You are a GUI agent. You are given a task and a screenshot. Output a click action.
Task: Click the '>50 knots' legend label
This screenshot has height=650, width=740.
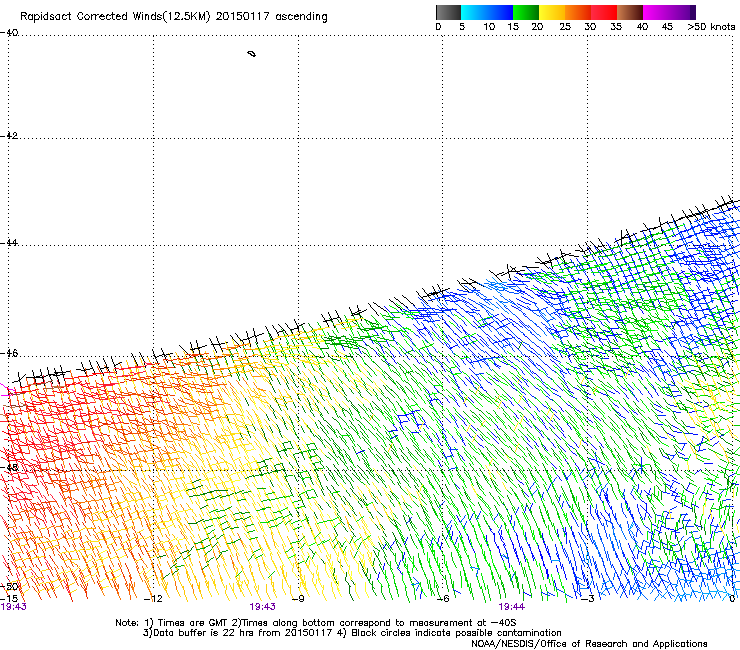(711, 27)
